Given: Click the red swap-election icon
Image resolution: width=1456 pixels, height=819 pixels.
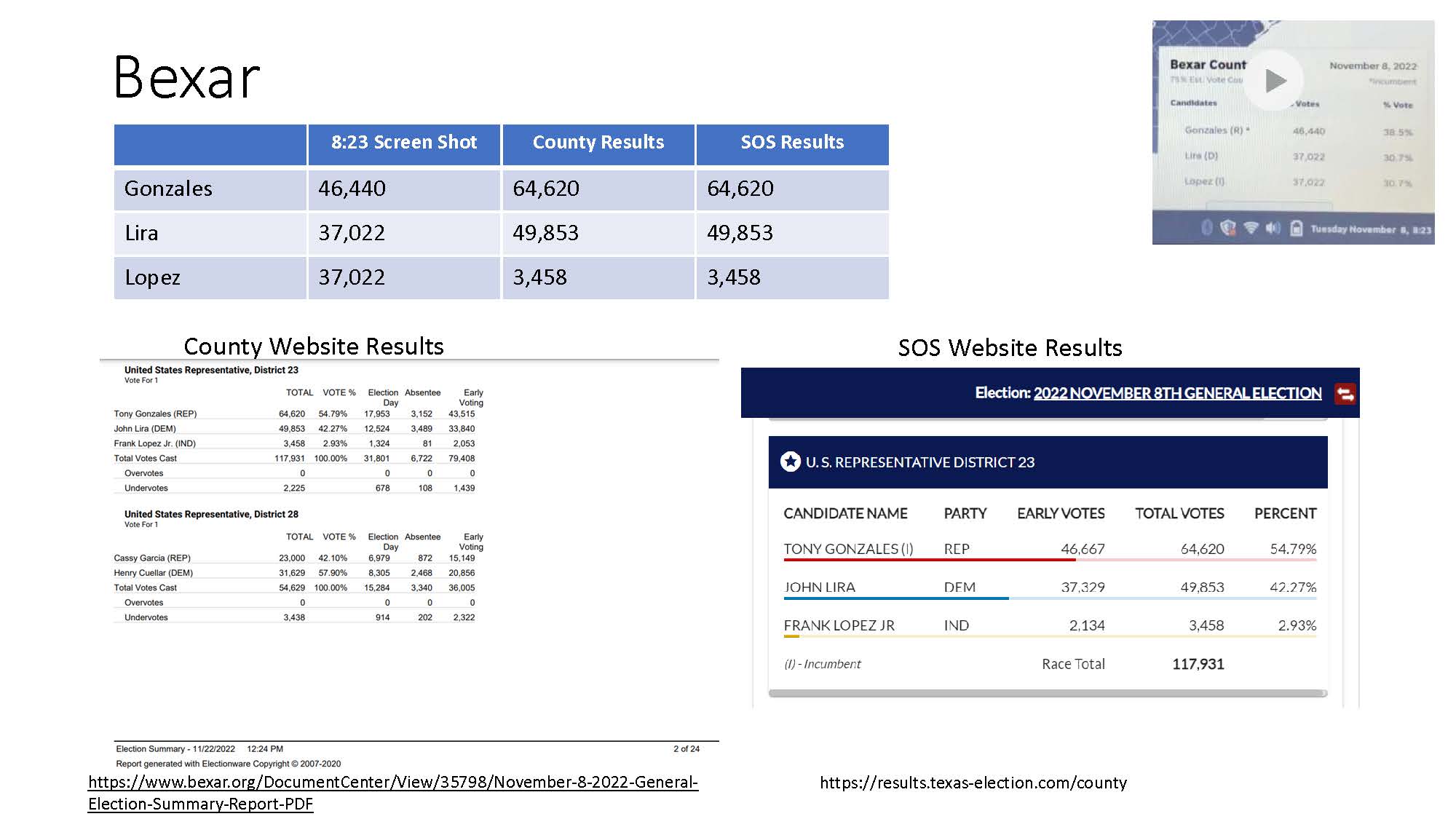Looking at the screenshot, I should click(x=1345, y=394).
